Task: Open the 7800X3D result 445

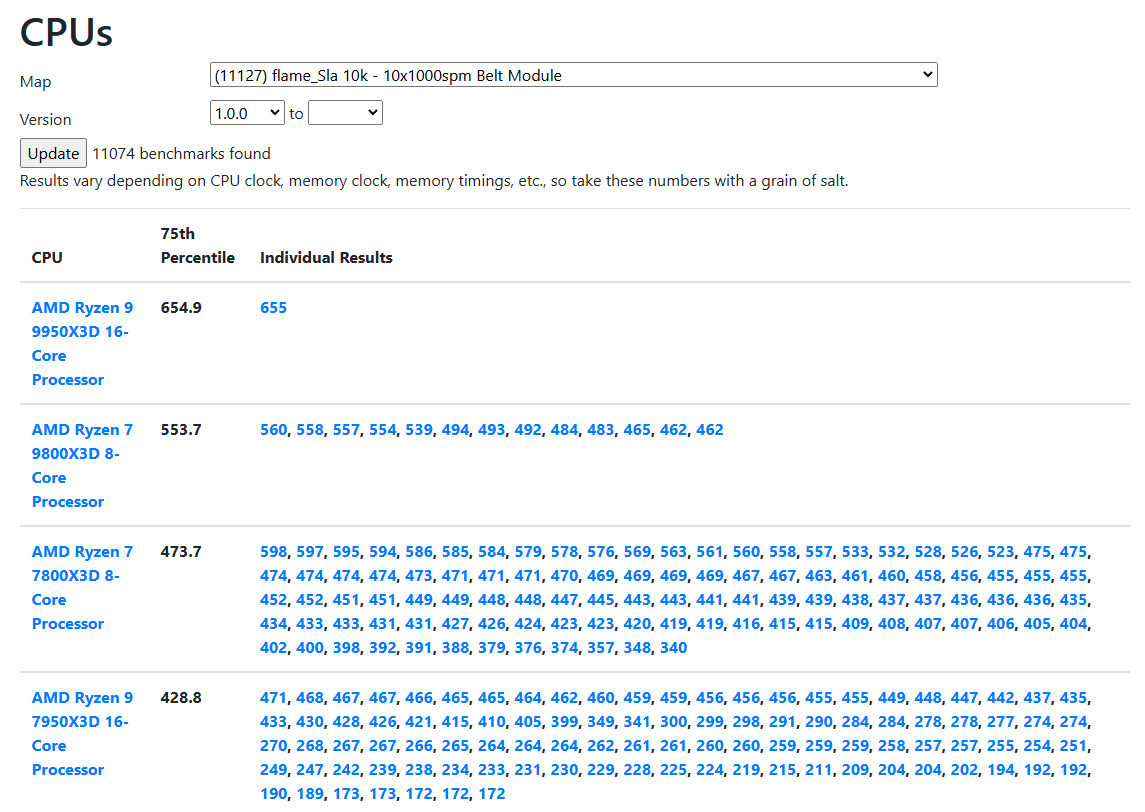Action: (x=600, y=600)
